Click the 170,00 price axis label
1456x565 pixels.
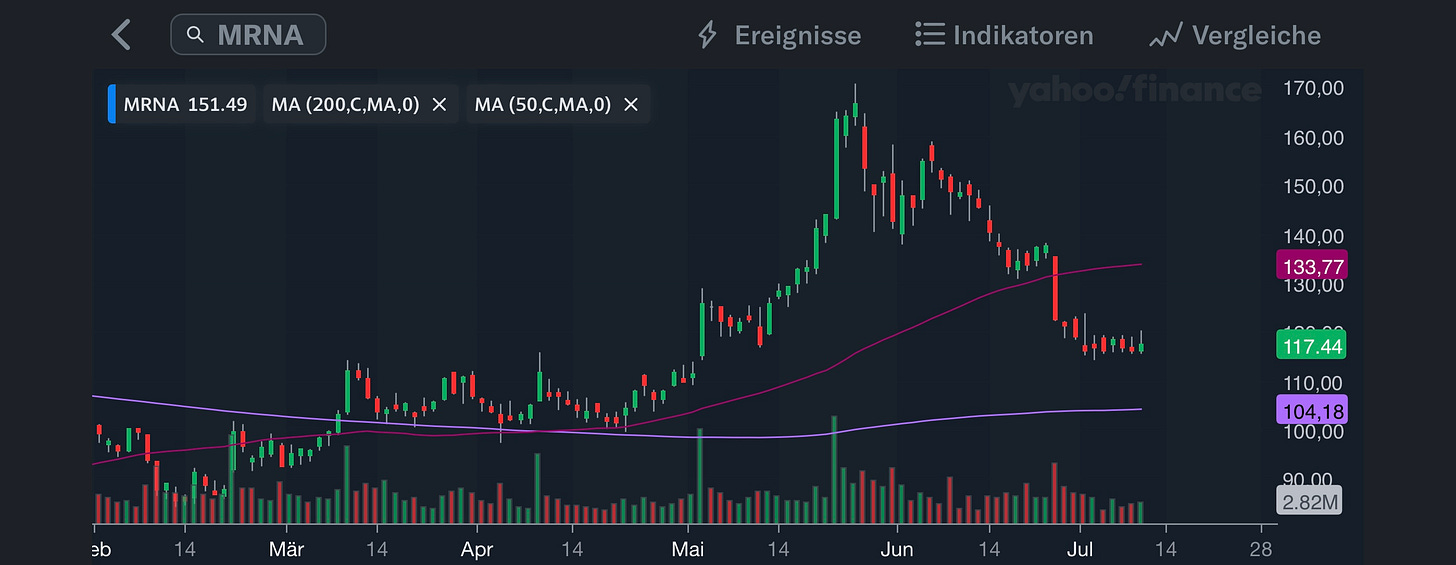pyautogui.click(x=1313, y=88)
